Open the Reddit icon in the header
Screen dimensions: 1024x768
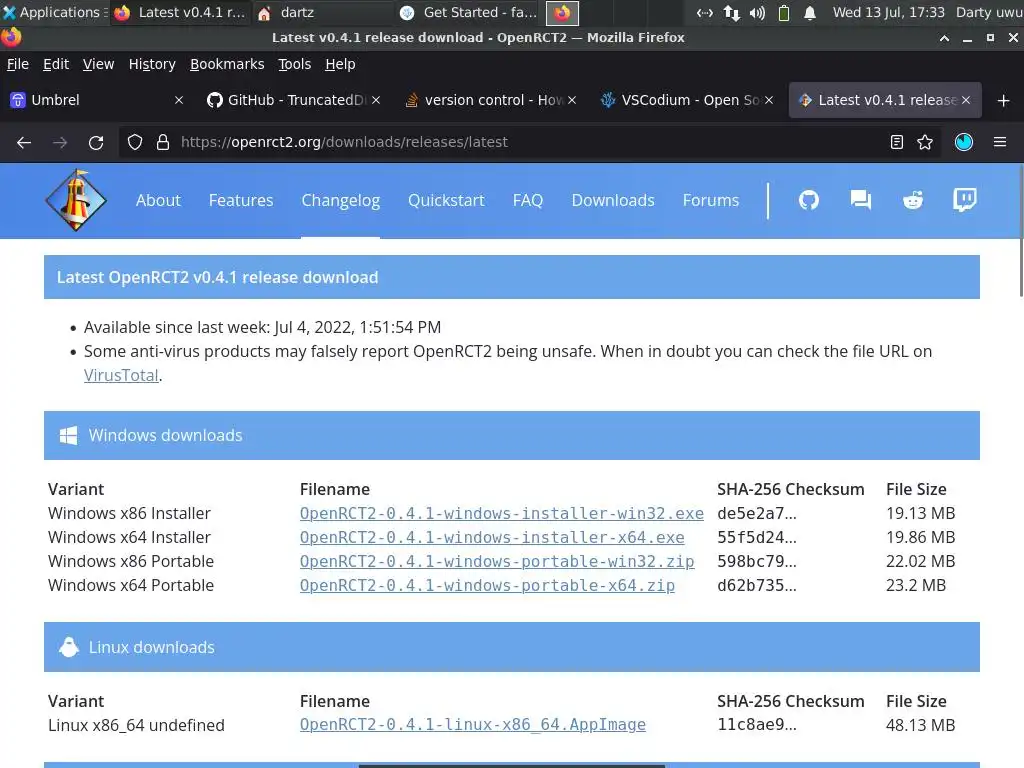tap(913, 200)
